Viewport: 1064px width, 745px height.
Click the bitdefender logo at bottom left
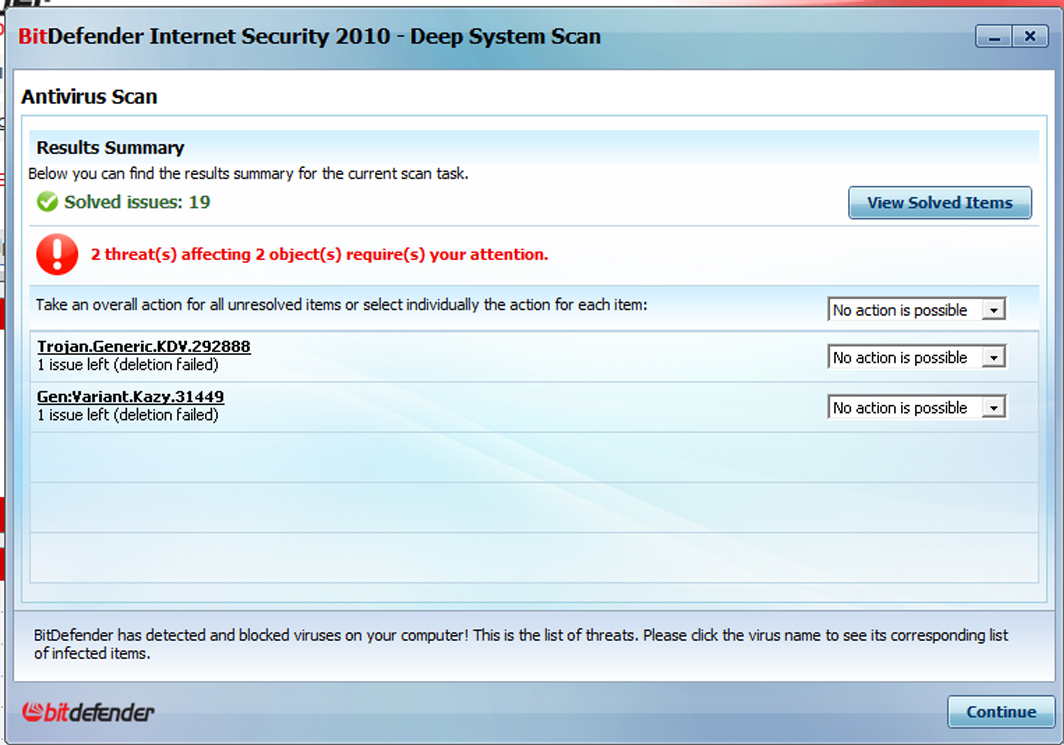coord(88,712)
